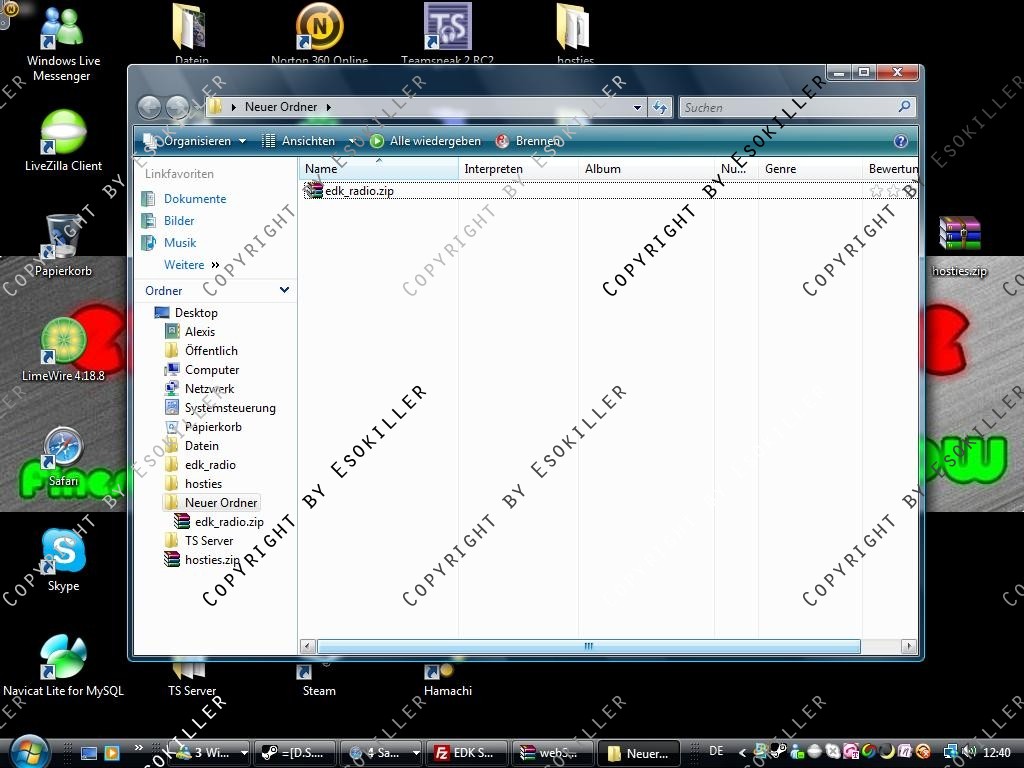Click the Brennen toolbar button
The height and width of the screenshot is (768, 1024).
tap(528, 142)
